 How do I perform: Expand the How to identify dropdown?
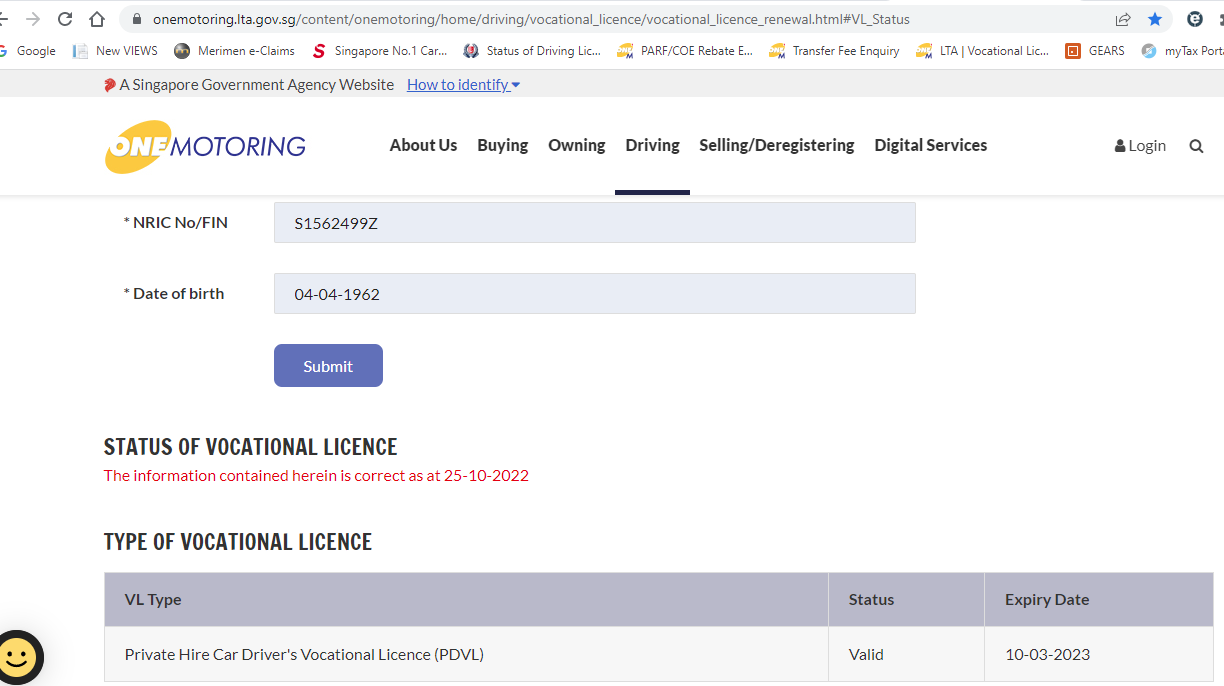pos(463,85)
